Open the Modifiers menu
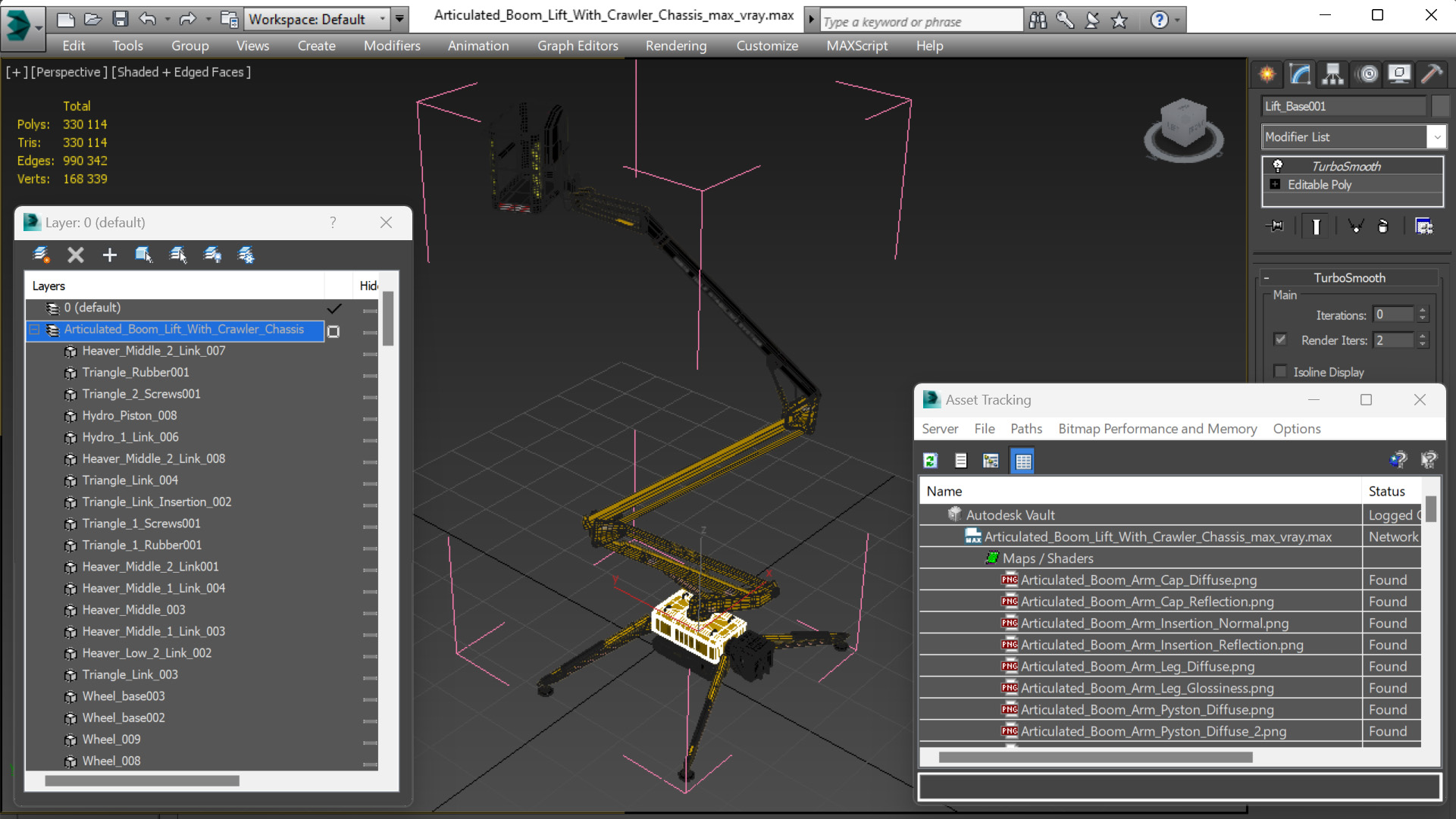 pos(392,45)
